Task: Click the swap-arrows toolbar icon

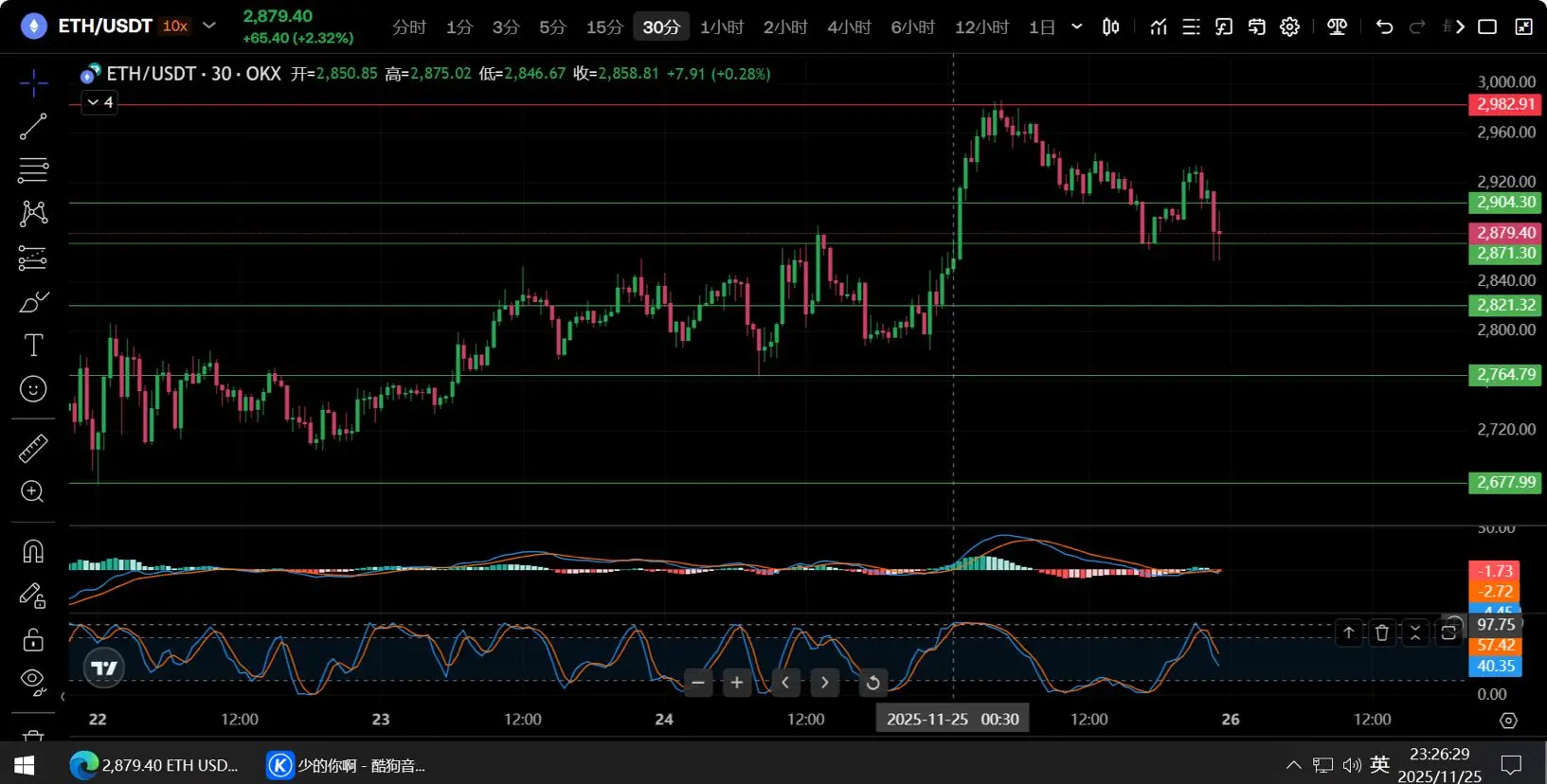Action: [x=1257, y=27]
